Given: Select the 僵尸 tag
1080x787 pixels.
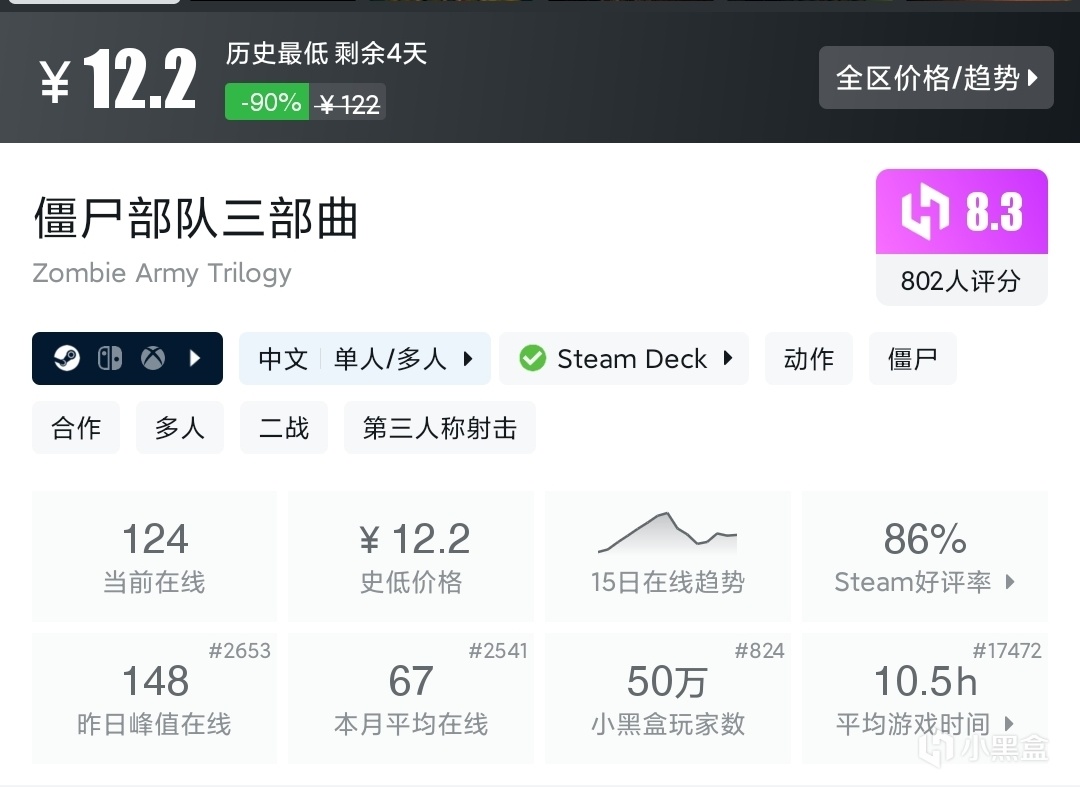Looking at the screenshot, I should 912,358.
